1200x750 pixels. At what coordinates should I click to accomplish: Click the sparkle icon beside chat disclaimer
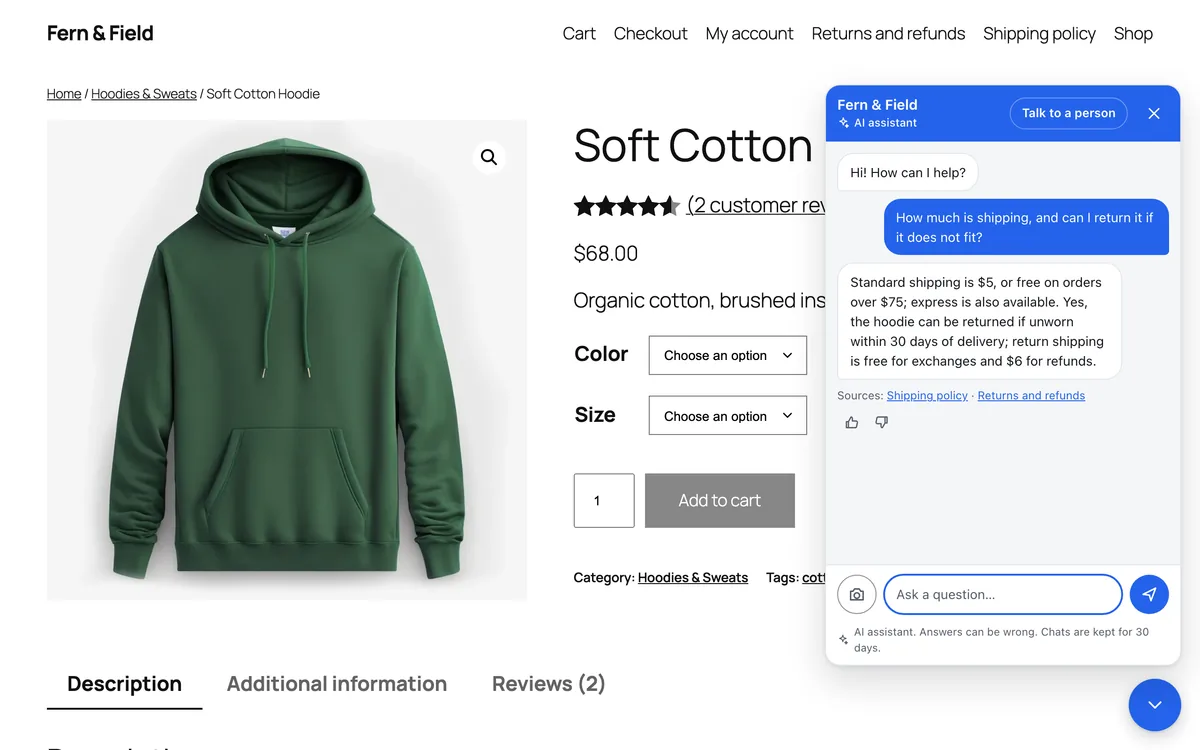coord(843,639)
